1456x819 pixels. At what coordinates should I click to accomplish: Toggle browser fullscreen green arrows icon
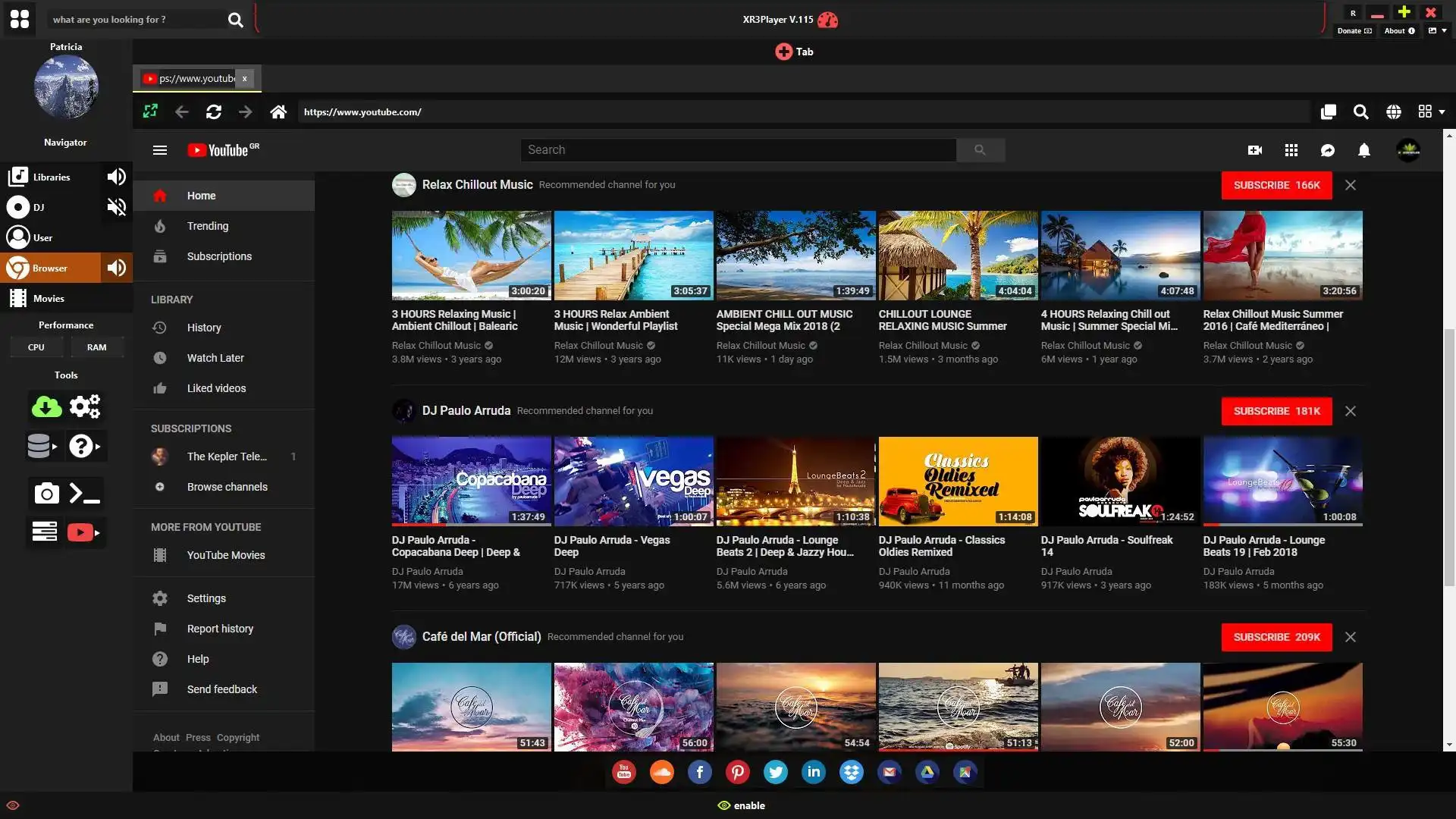(150, 111)
